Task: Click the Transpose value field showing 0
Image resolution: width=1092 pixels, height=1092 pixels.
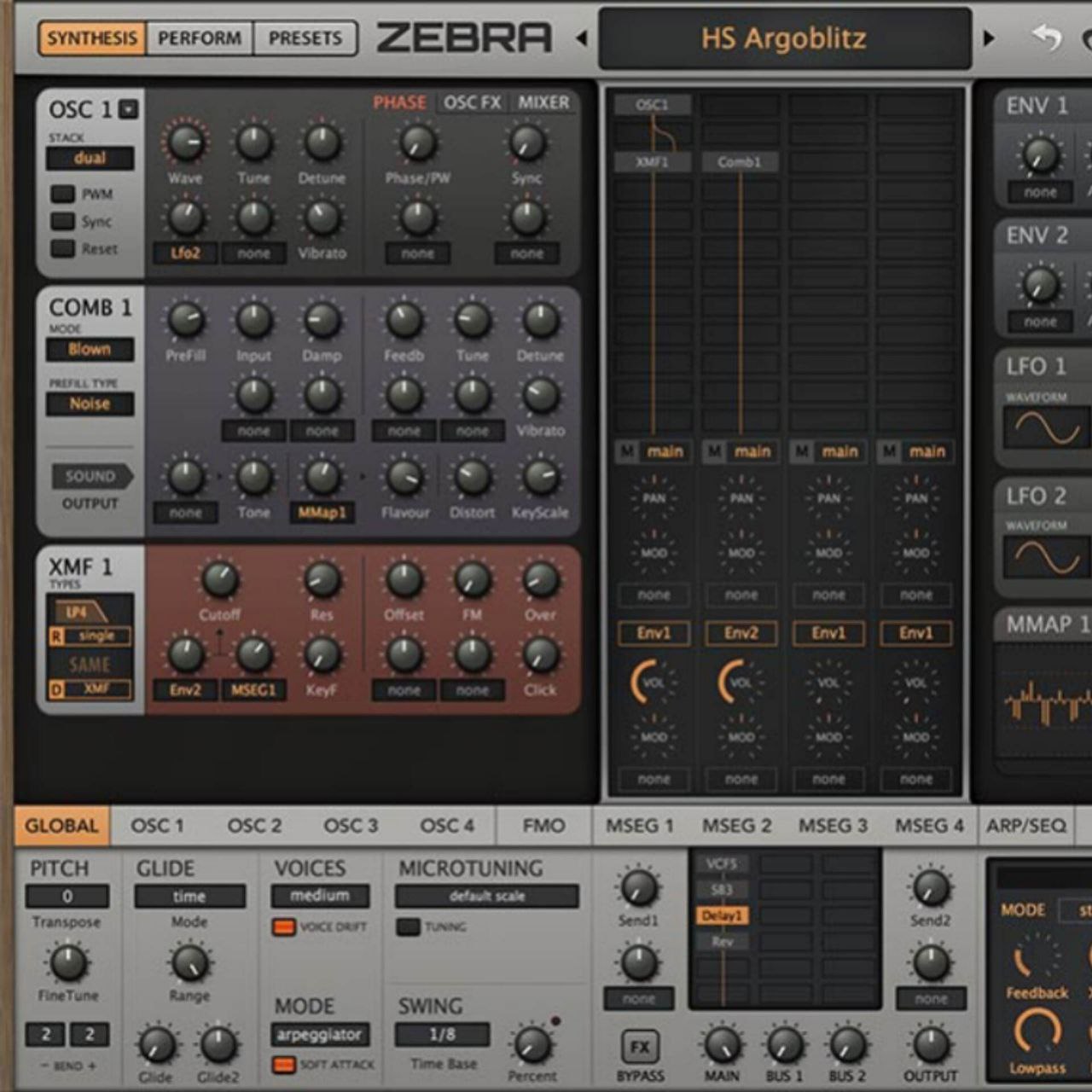Action: coord(67,897)
